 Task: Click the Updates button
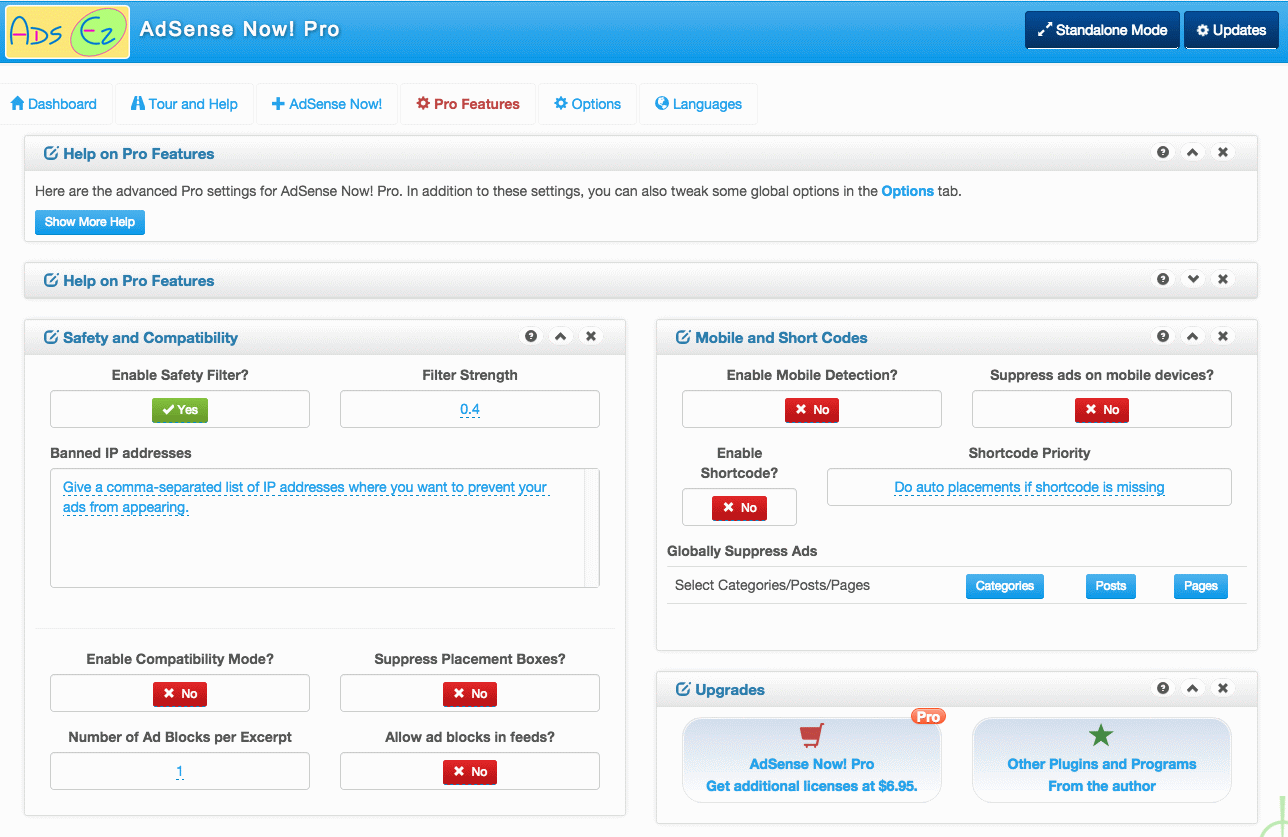(1231, 30)
